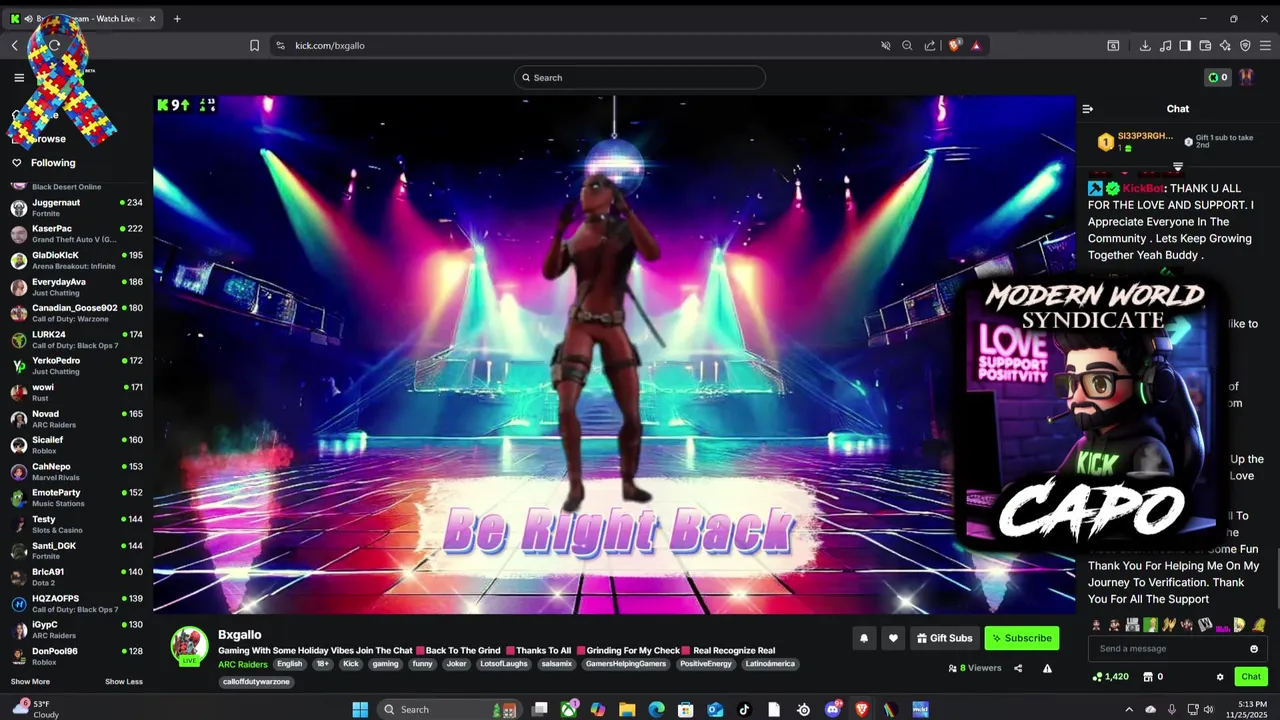Image resolution: width=1280 pixels, height=720 pixels.
Task: Open a new browser tab
Action: 177,18
